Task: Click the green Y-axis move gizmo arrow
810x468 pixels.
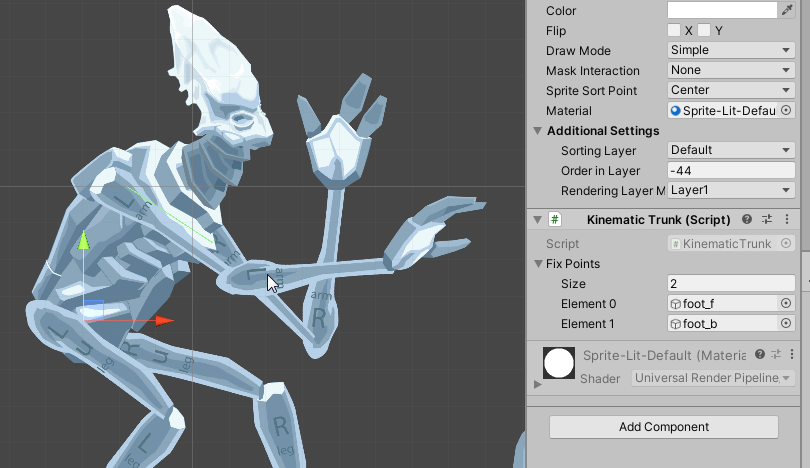Action: coord(84,241)
